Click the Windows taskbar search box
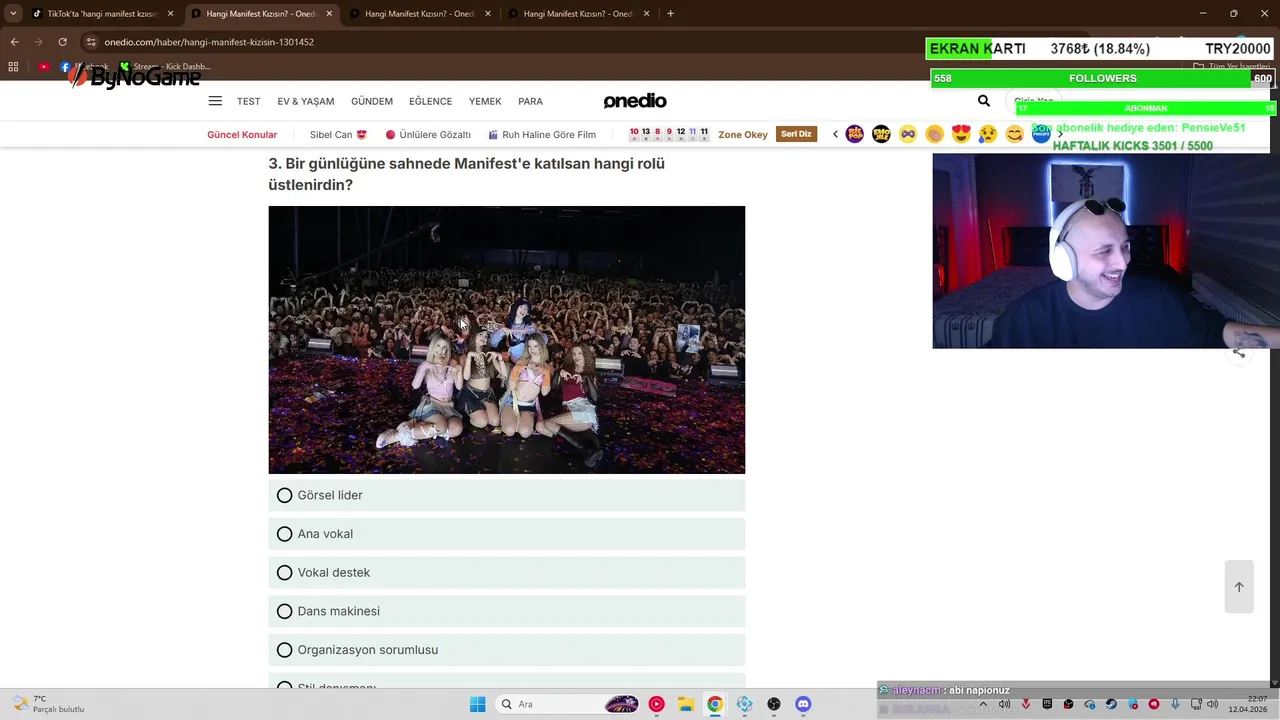Image resolution: width=1280 pixels, height=720 pixels. coord(567,704)
